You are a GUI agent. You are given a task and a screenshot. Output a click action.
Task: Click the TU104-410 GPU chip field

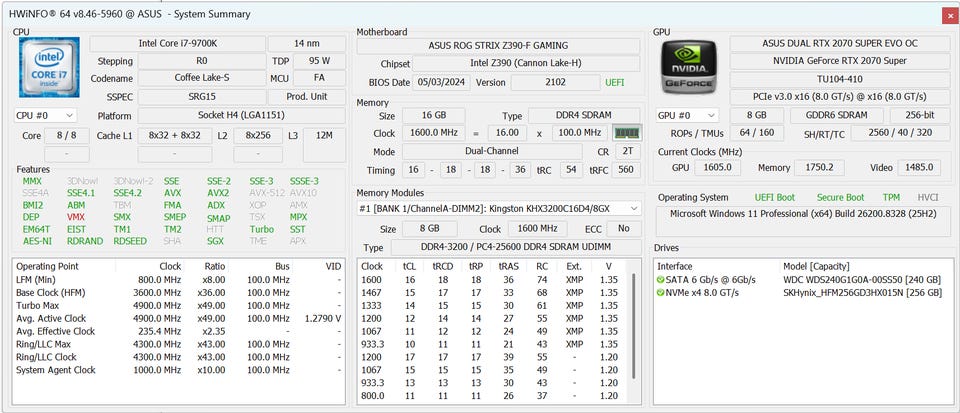click(840, 79)
